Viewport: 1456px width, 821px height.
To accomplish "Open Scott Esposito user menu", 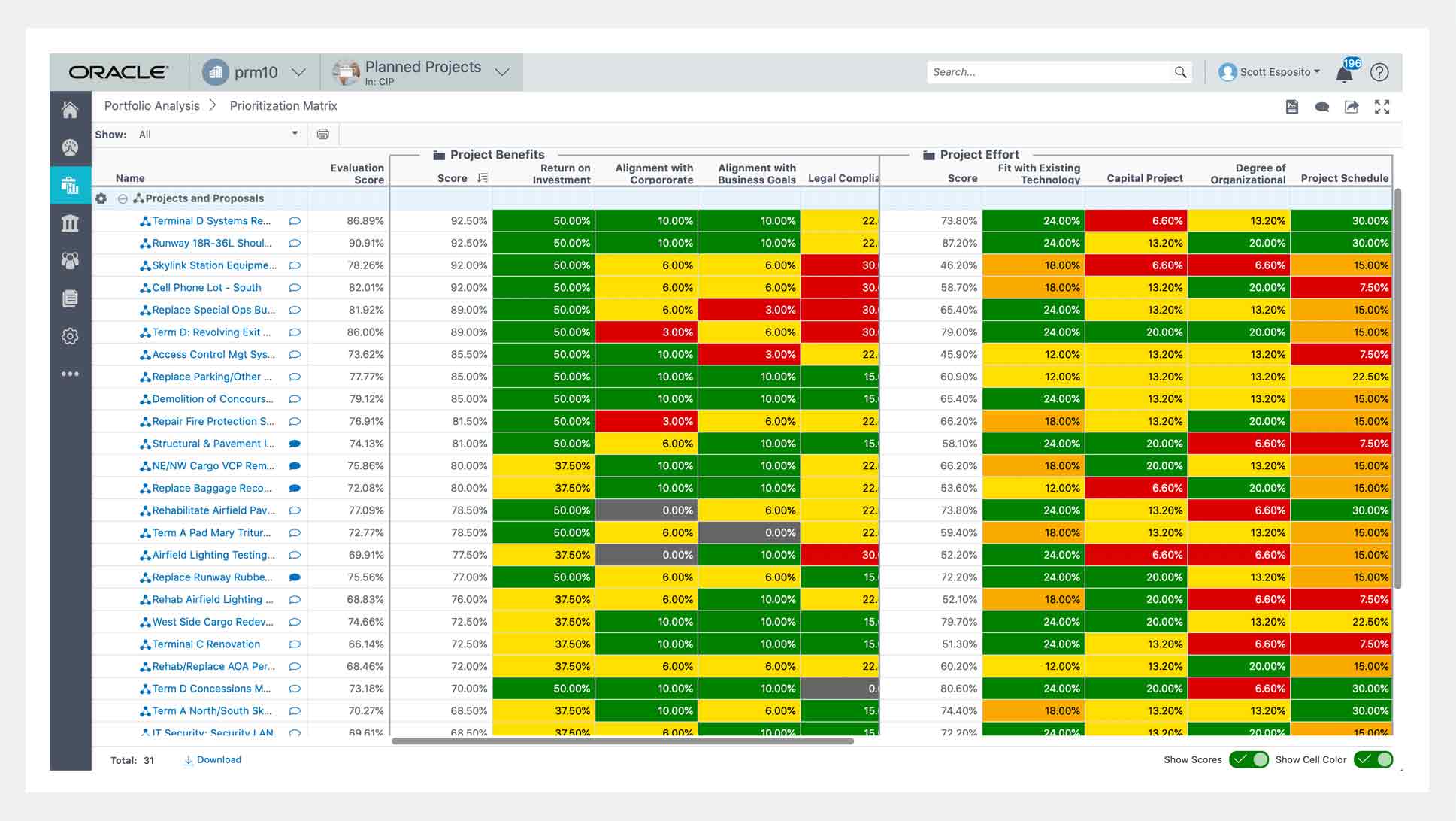I will [1269, 72].
